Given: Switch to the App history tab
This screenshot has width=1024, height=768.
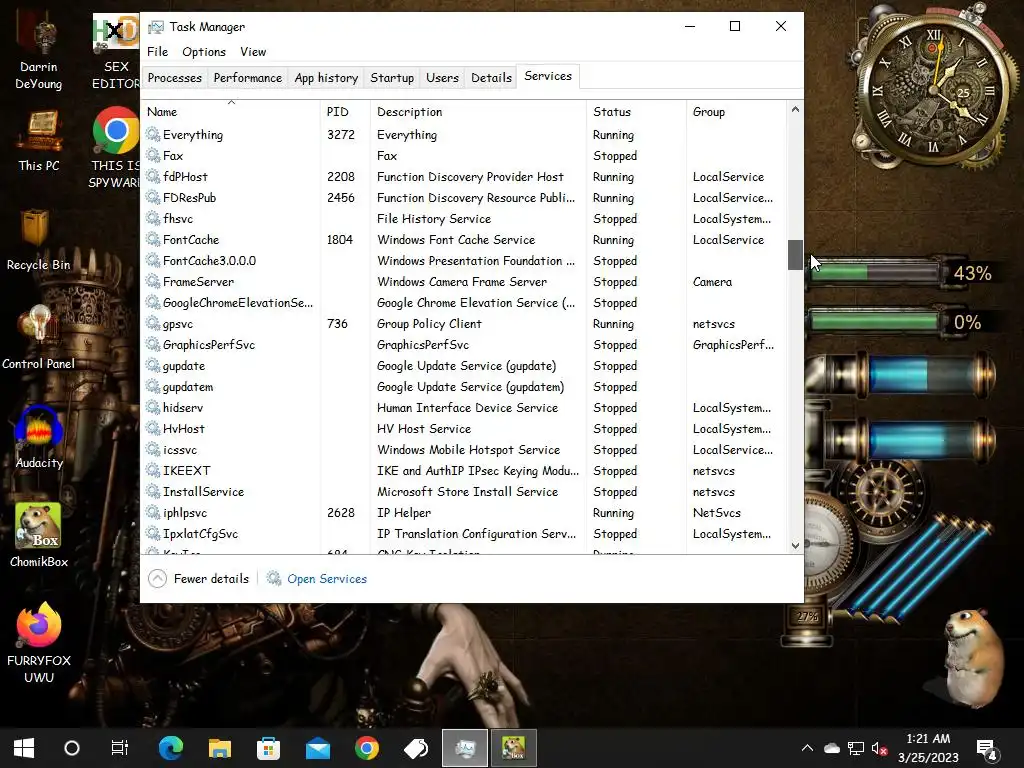Looking at the screenshot, I should coord(326,78).
